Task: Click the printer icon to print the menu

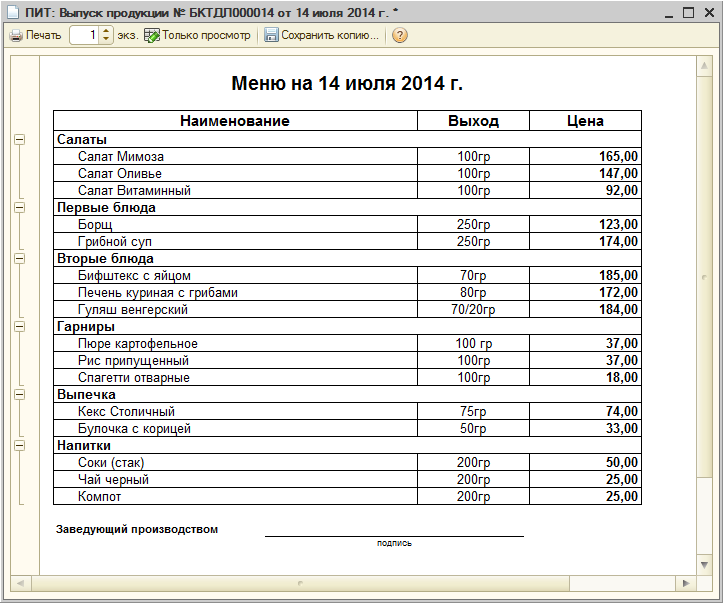Action: point(15,35)
